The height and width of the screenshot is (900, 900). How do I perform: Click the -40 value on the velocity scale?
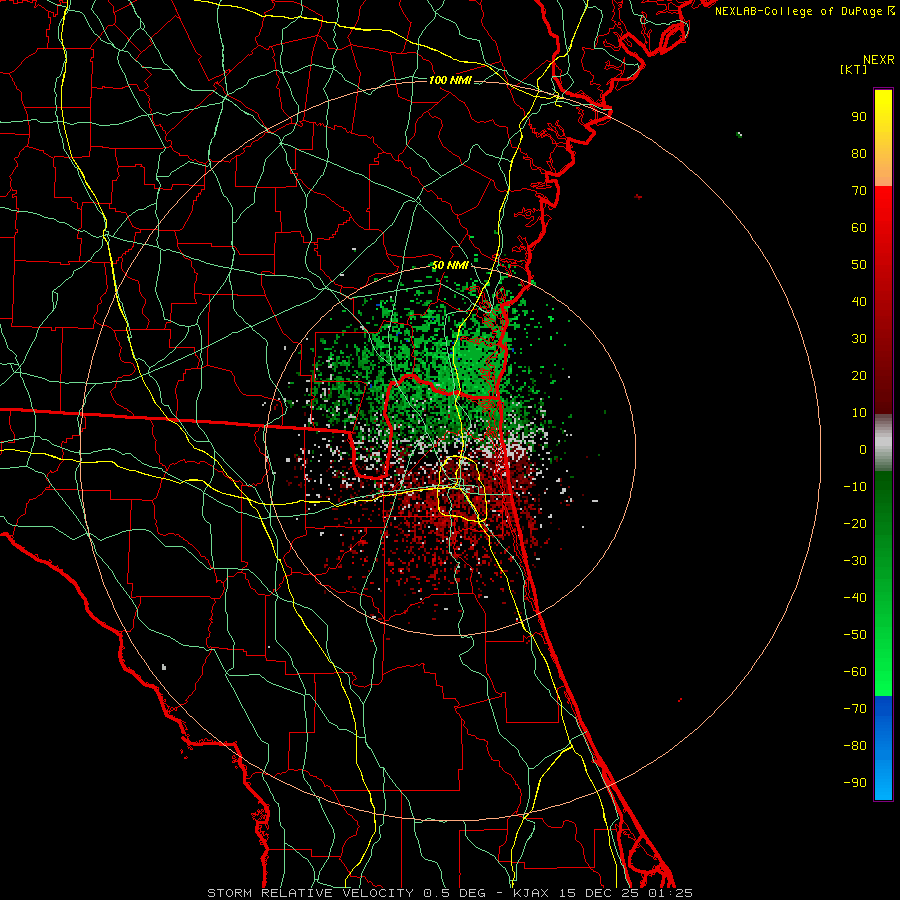click(x=855, y=598)
